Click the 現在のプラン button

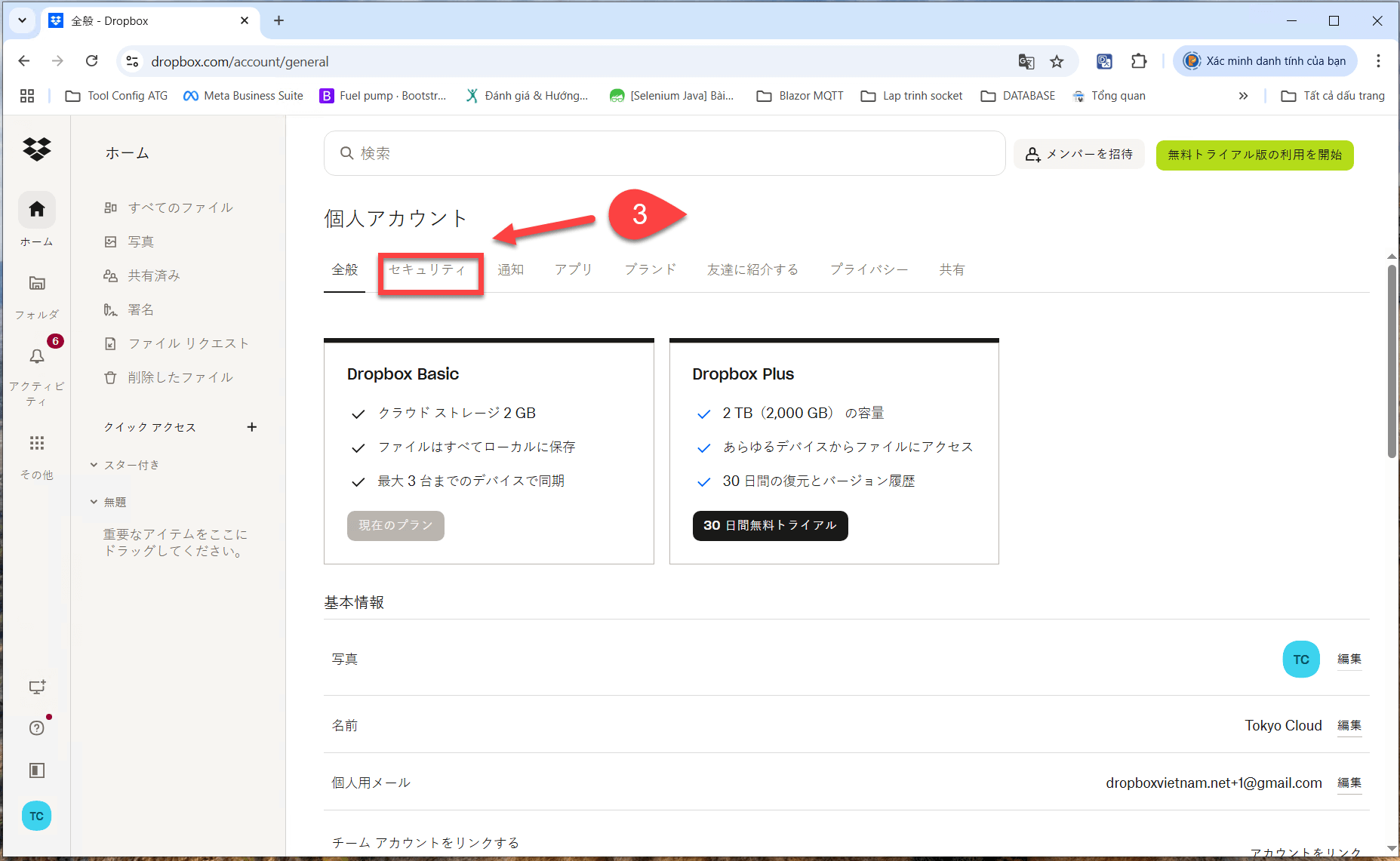395,525
